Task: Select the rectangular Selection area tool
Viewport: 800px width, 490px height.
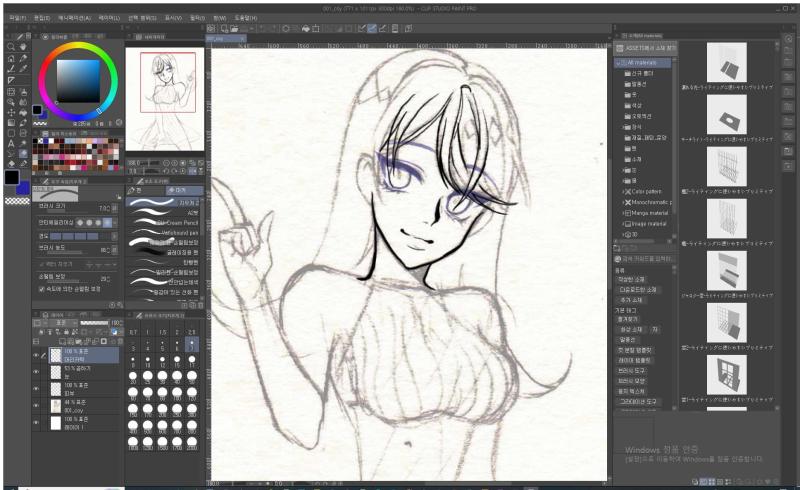Action: coord(11,91)
